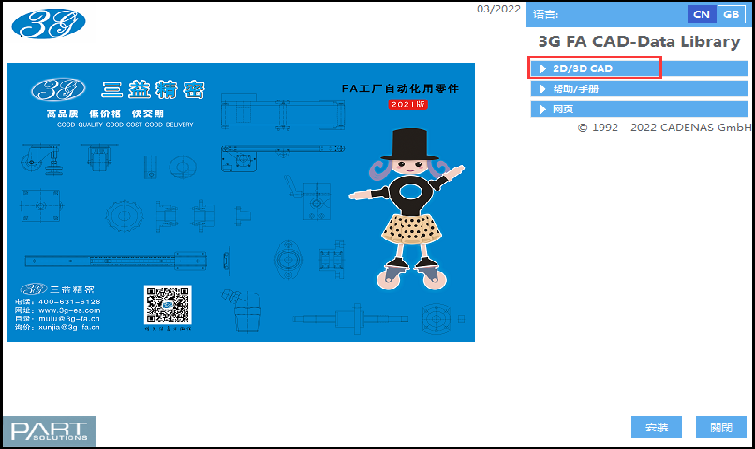
Task: Click the 3G FA CAD-Data Library title
Action: click(639, 42)
